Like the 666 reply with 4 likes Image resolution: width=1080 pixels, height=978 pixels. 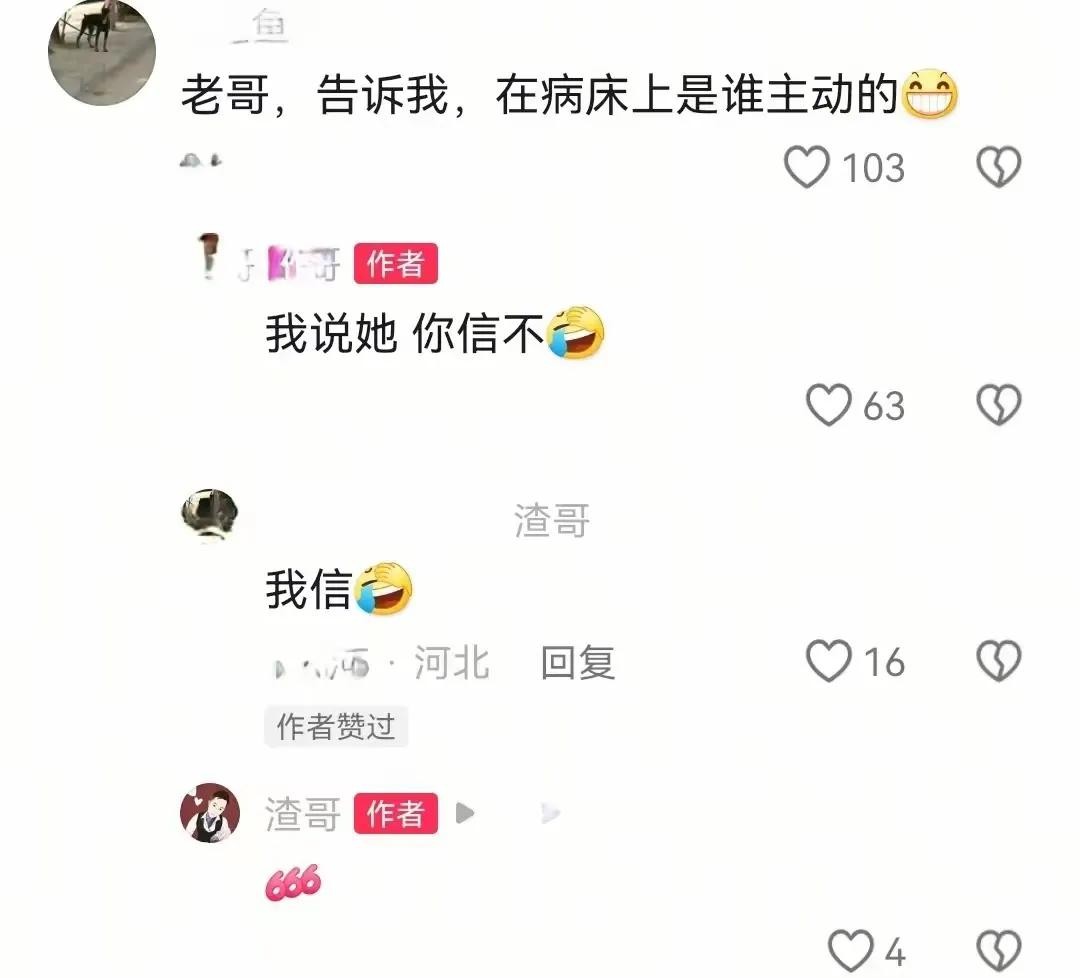click(x=851, y=951)
